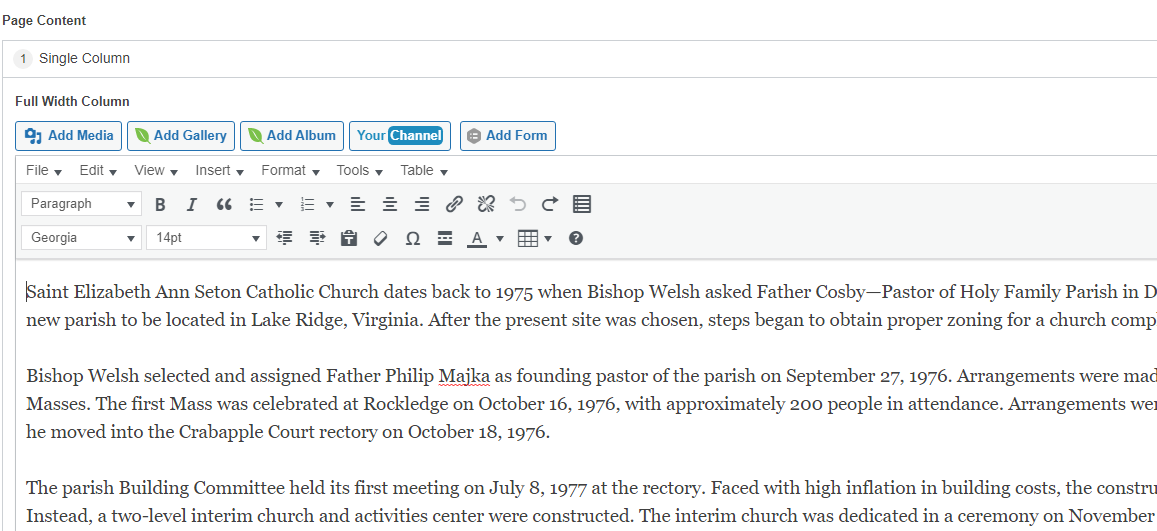Open the Georgia font family dropdown

pyautogui.click(x=81, y=238)
